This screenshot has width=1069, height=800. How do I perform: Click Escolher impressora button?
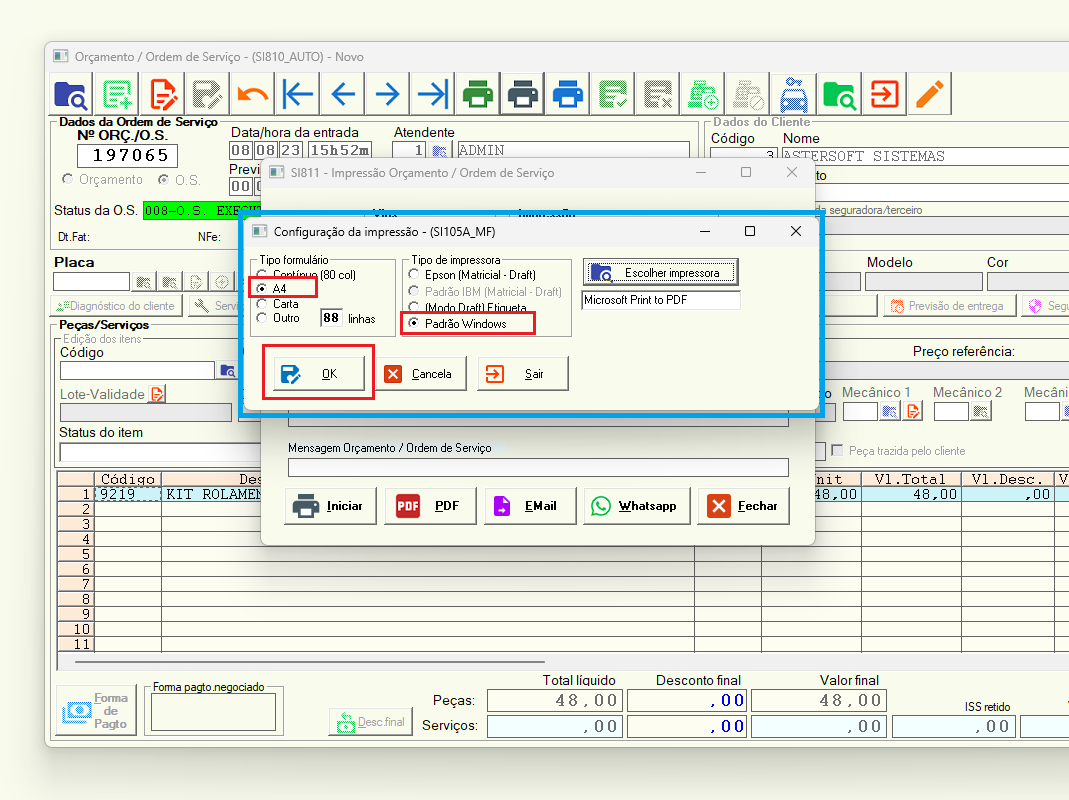tap(660, 273)
